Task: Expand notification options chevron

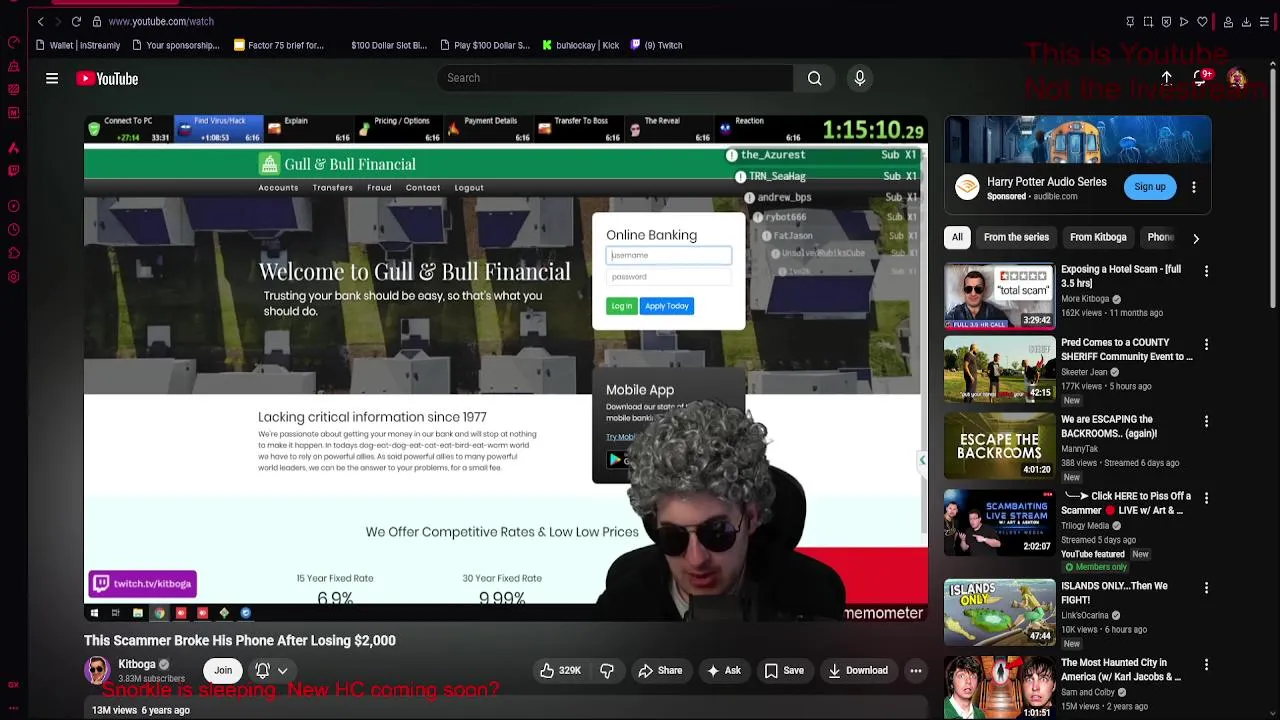Action: pyautogui.click(x=283, y=672)
